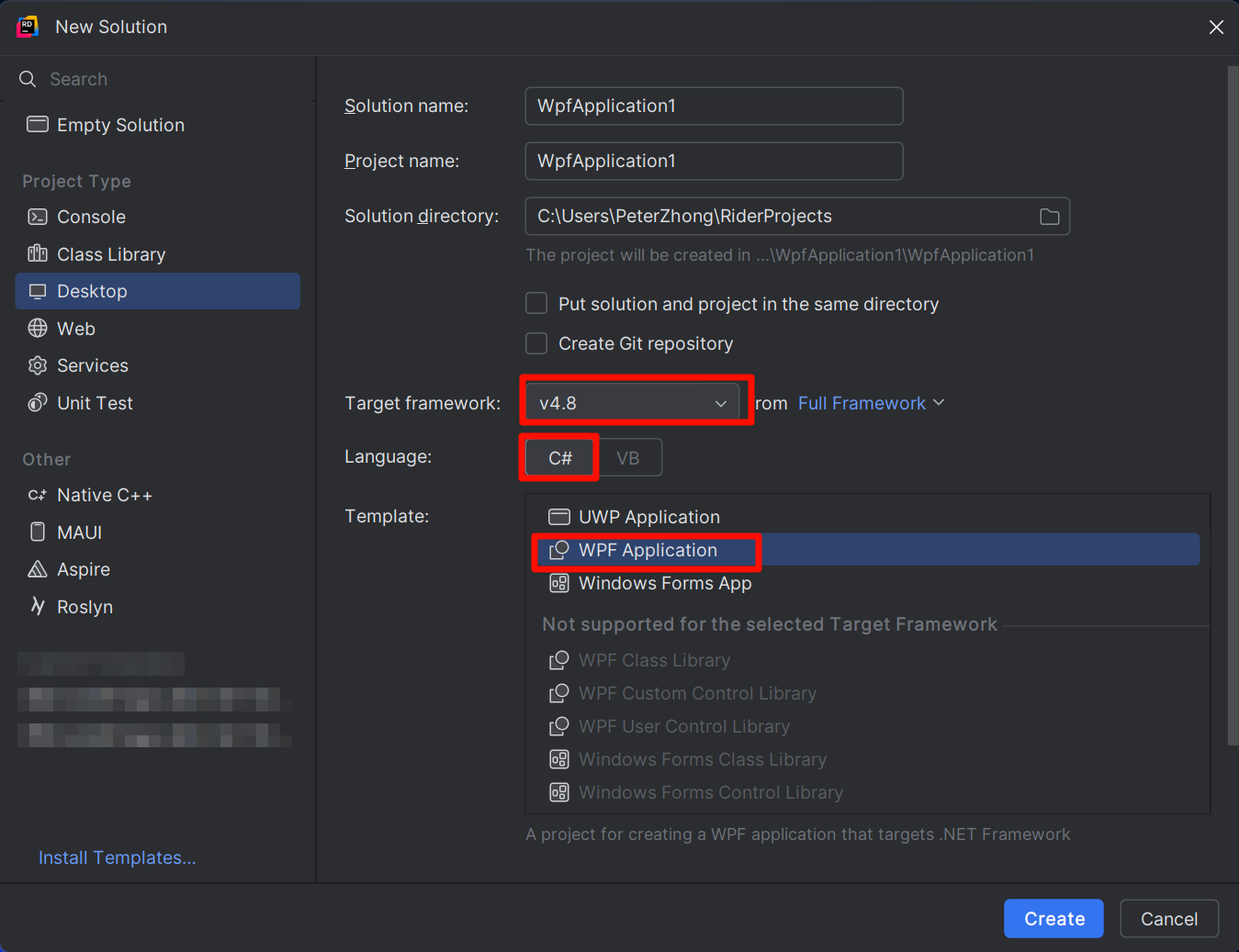The height and width of the screenshot is (952, 1239).
Task: Select the Aspire entry
Action: 158,569
